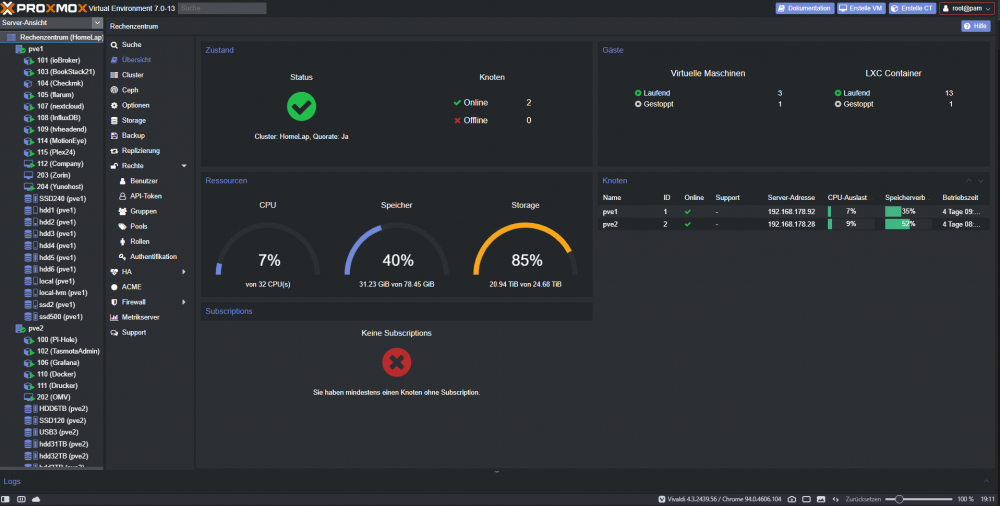Open the Suche menu entry
The image size is (1000, 506).
(131, 45)
